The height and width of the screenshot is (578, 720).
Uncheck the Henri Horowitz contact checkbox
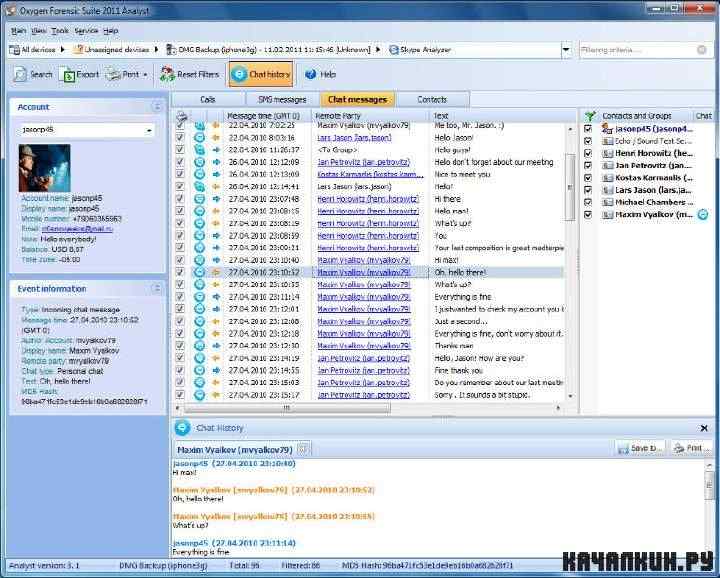click(x=588, y=153)
